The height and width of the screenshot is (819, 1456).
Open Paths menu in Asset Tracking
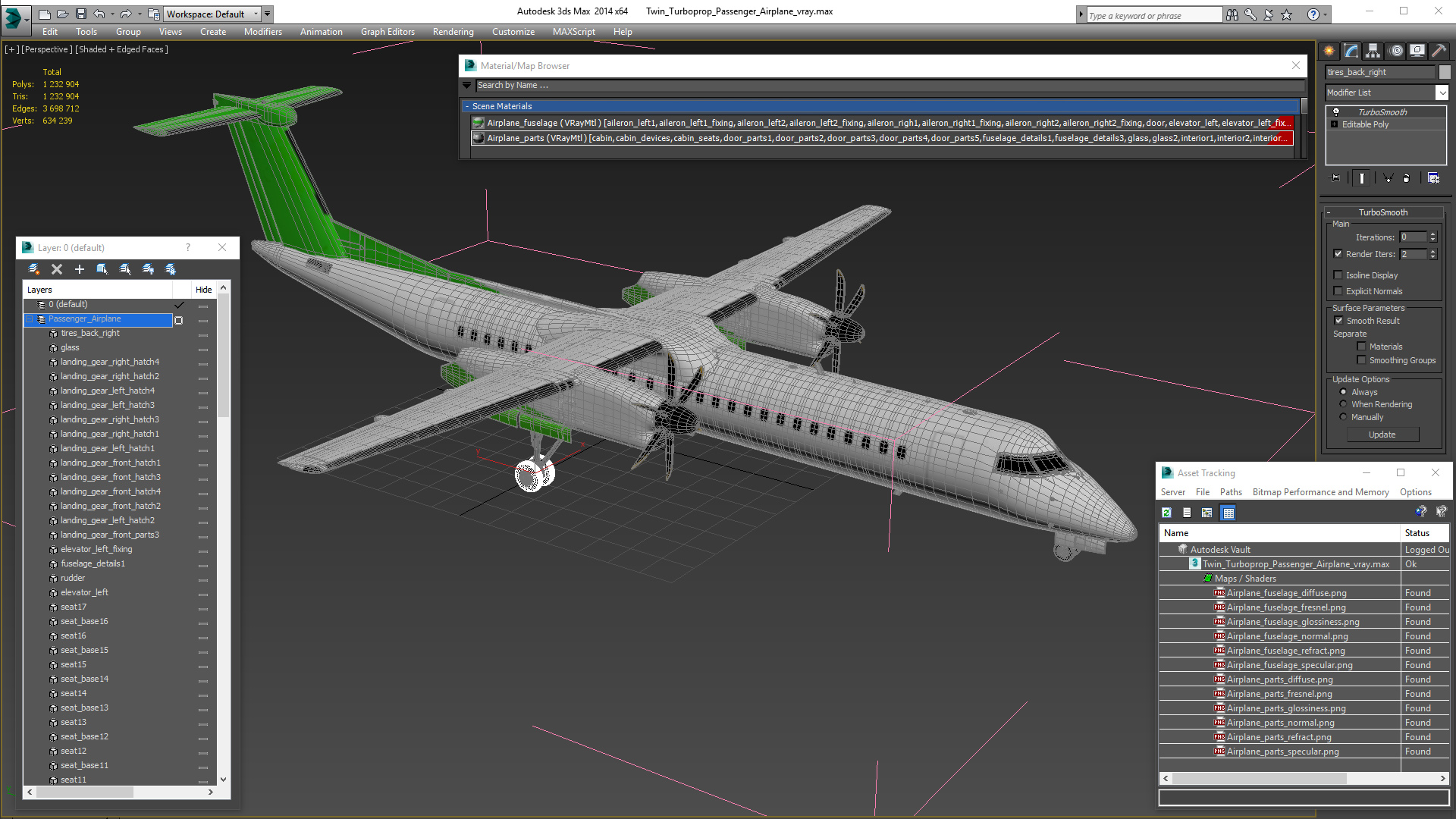(x=1231, y=492)
